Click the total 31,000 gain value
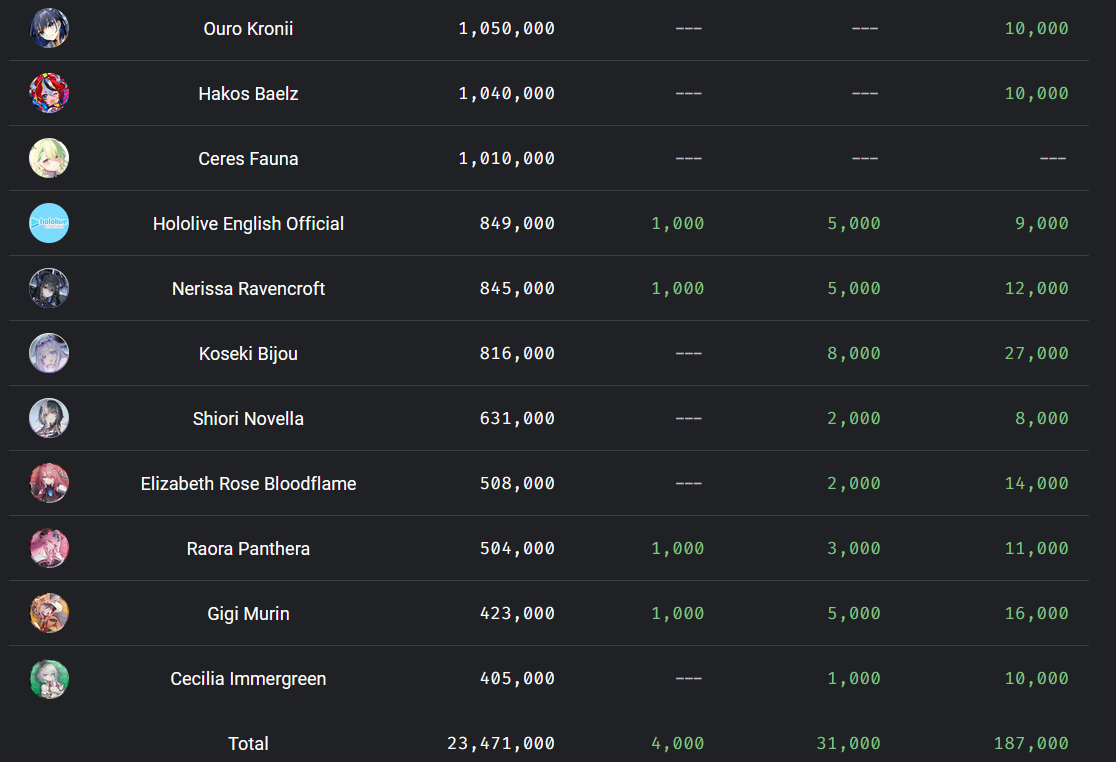This screenshot has height=762, width=1116. coord(848,744)
